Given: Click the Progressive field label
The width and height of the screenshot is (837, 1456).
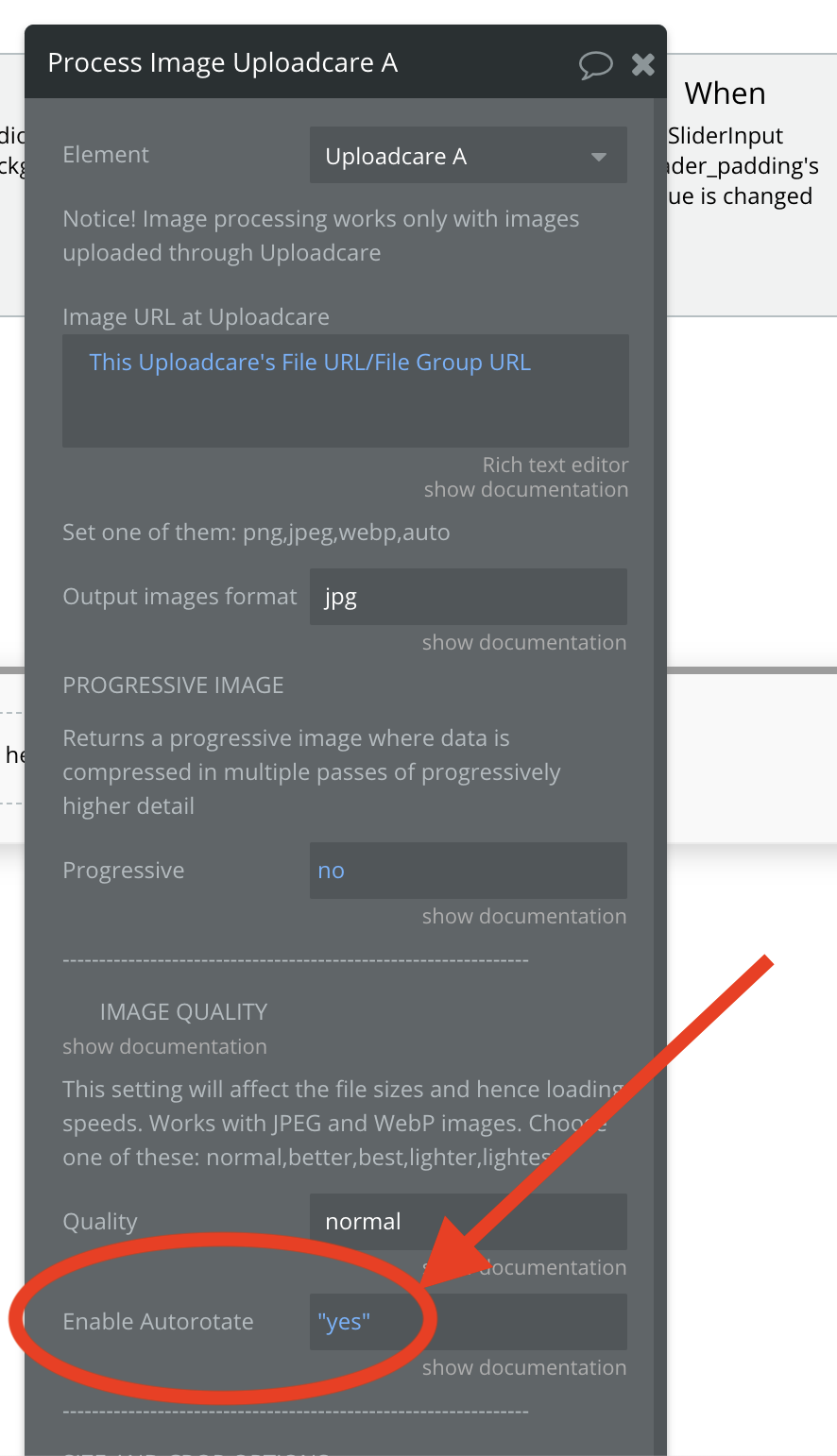Looking at the screenshot, I should (124, 871).
